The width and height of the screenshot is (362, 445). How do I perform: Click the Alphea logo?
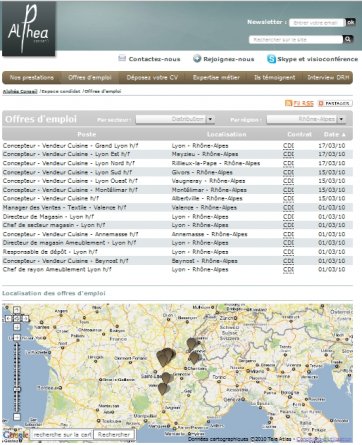coord(29,29)
